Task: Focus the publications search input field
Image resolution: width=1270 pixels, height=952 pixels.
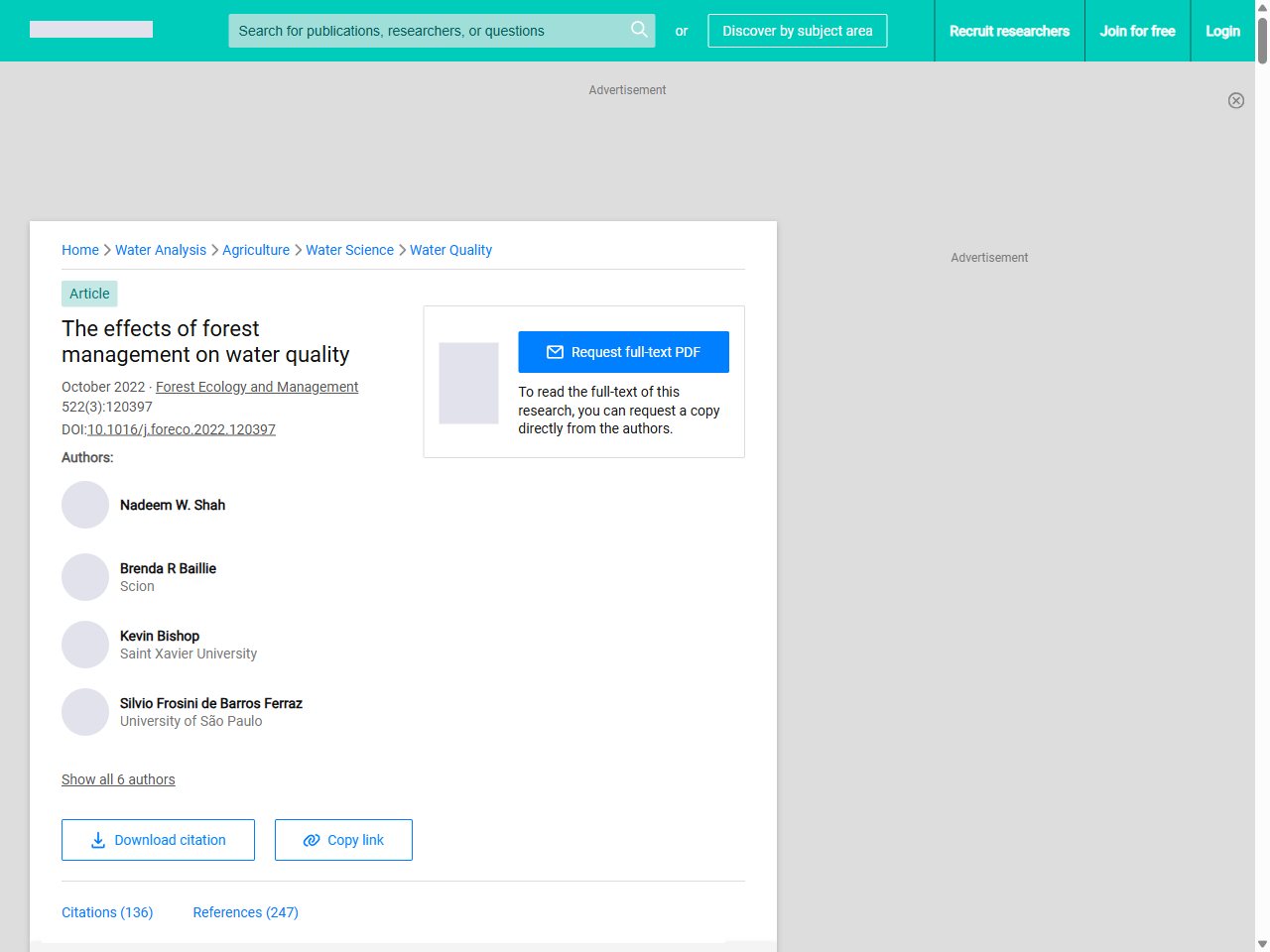Action: click(x=427, y=31)
